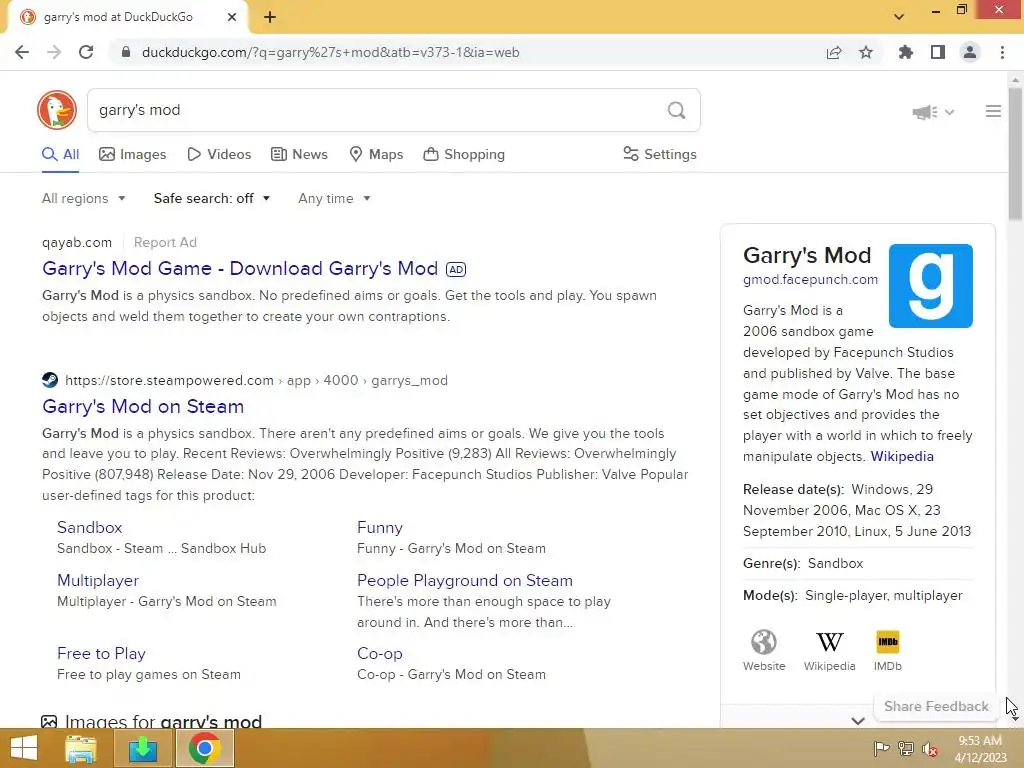
Task: Click the lock icon in address bar
Action: click(127, 52)
